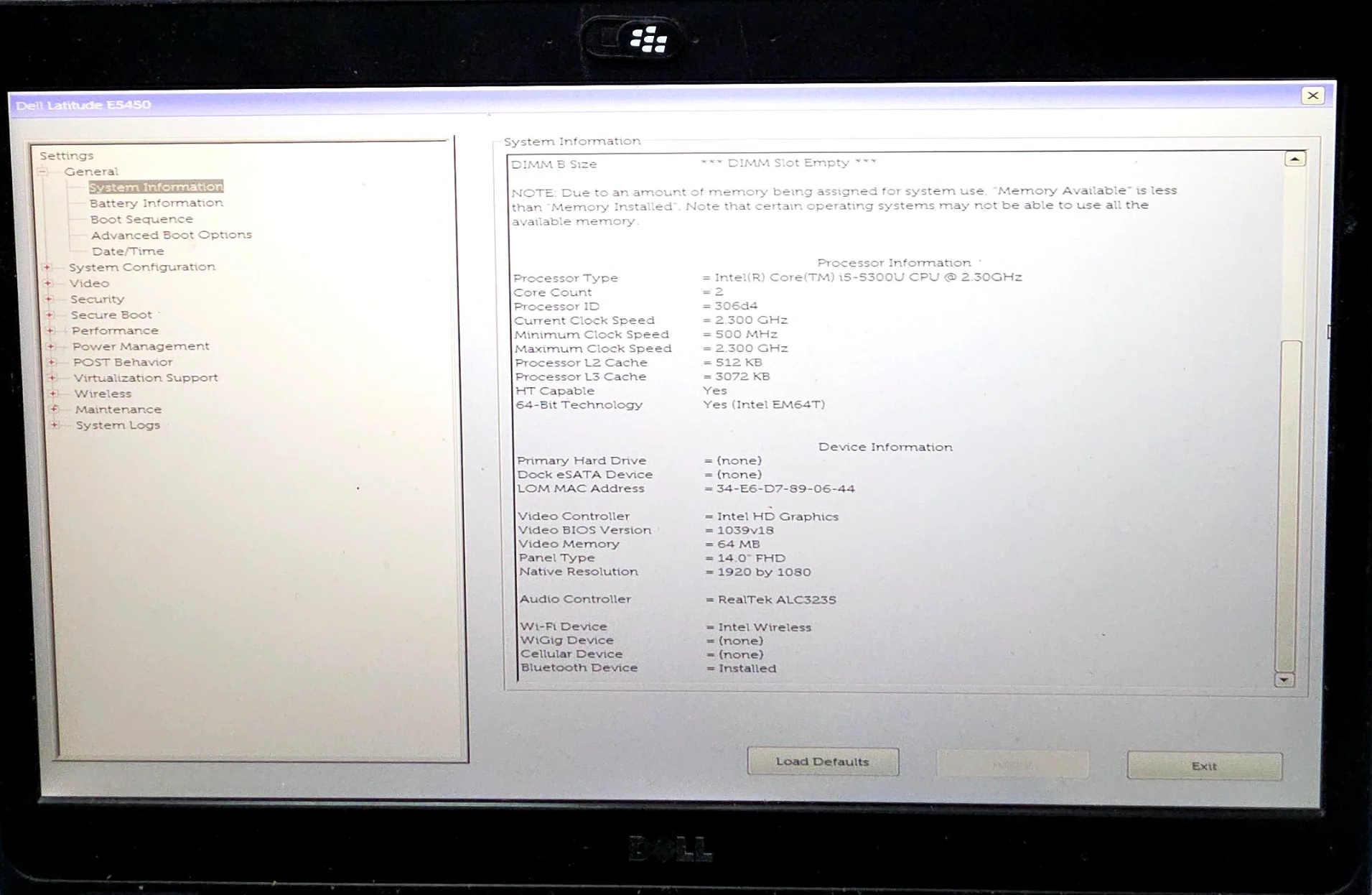Expand the POST Behavior node
The height and width of the screenshot is (895, 1372).
click(x=52, y=362)
